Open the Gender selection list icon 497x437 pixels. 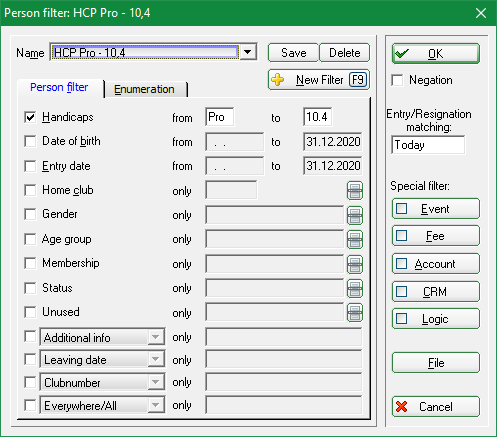[x=355, y=215]
